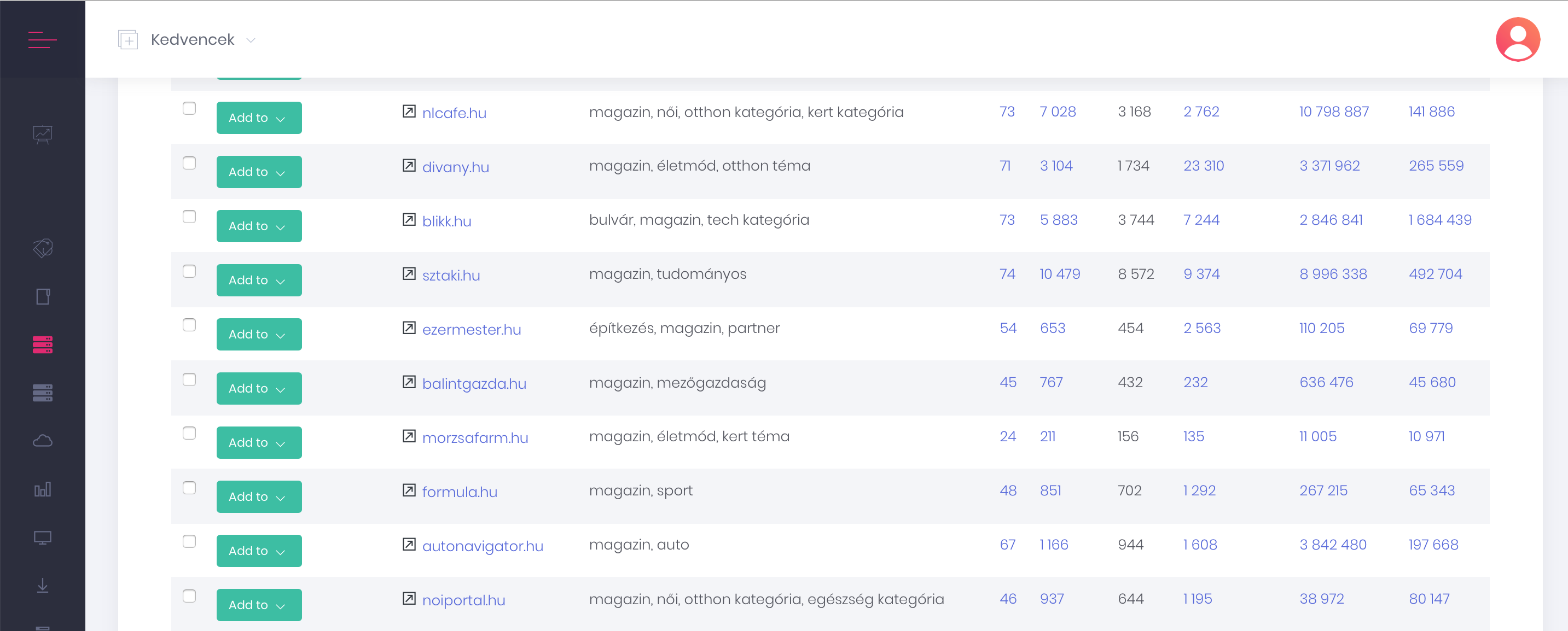Open the hamburger menu in sidebar
The height and width of the screenshot is (631, 1568).
[42, 39]
